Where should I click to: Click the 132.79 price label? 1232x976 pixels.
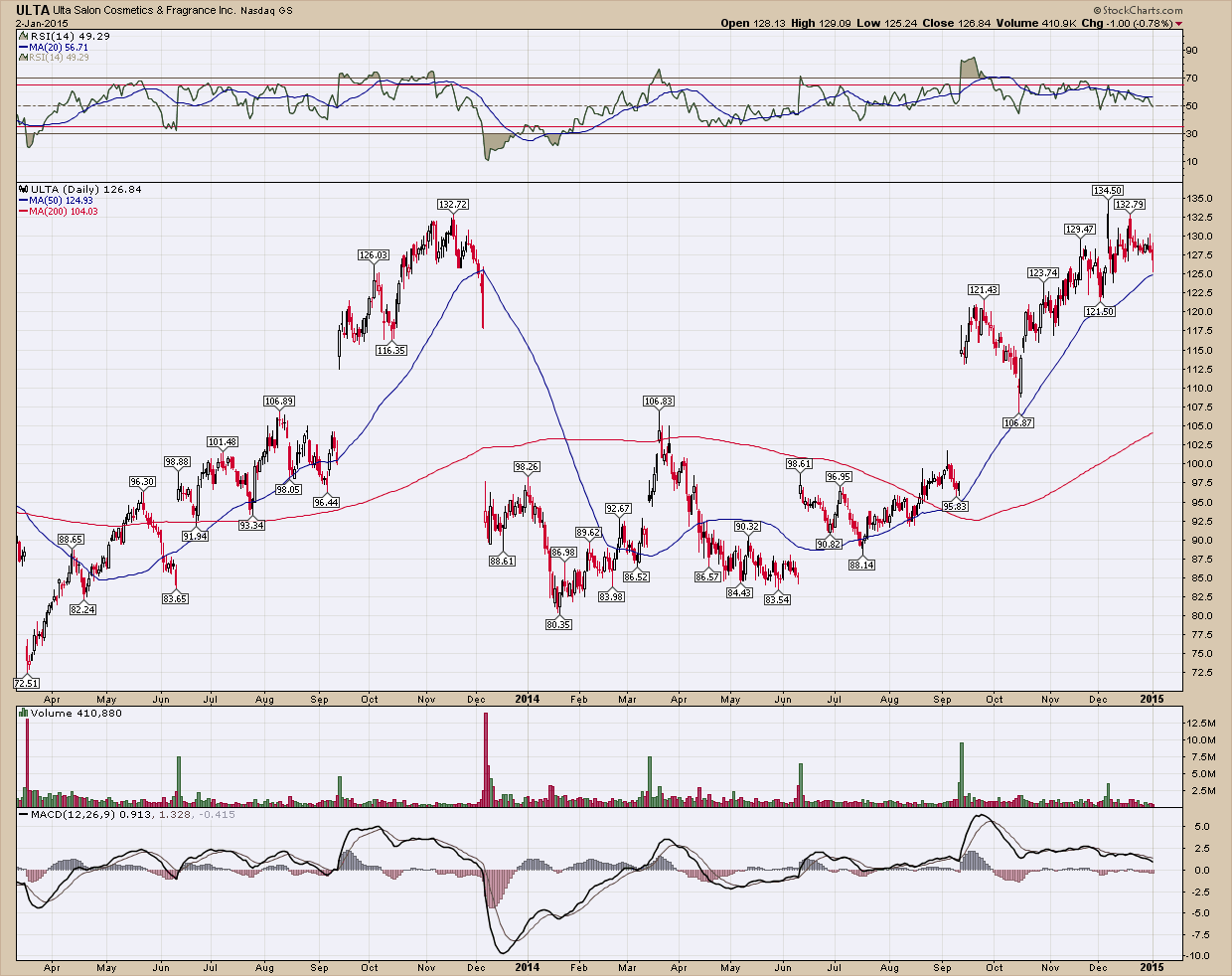(1130, 204)
